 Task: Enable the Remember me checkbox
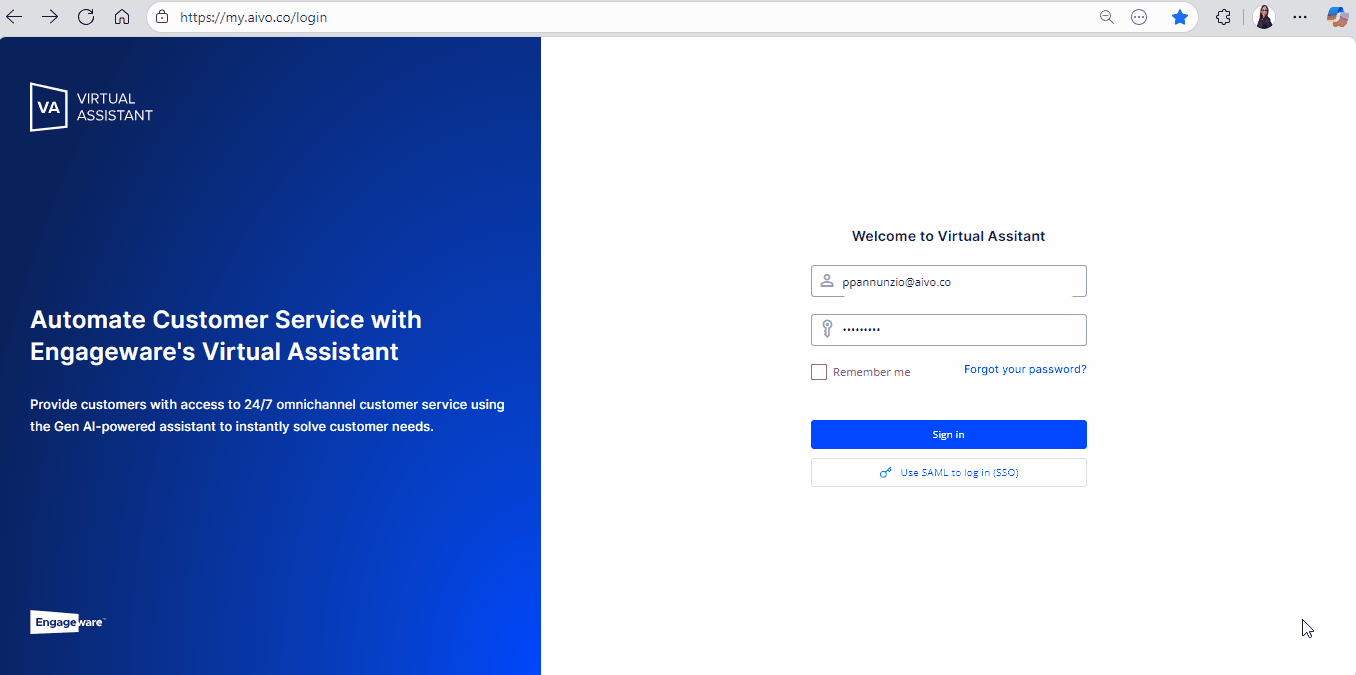coord(819,372)
